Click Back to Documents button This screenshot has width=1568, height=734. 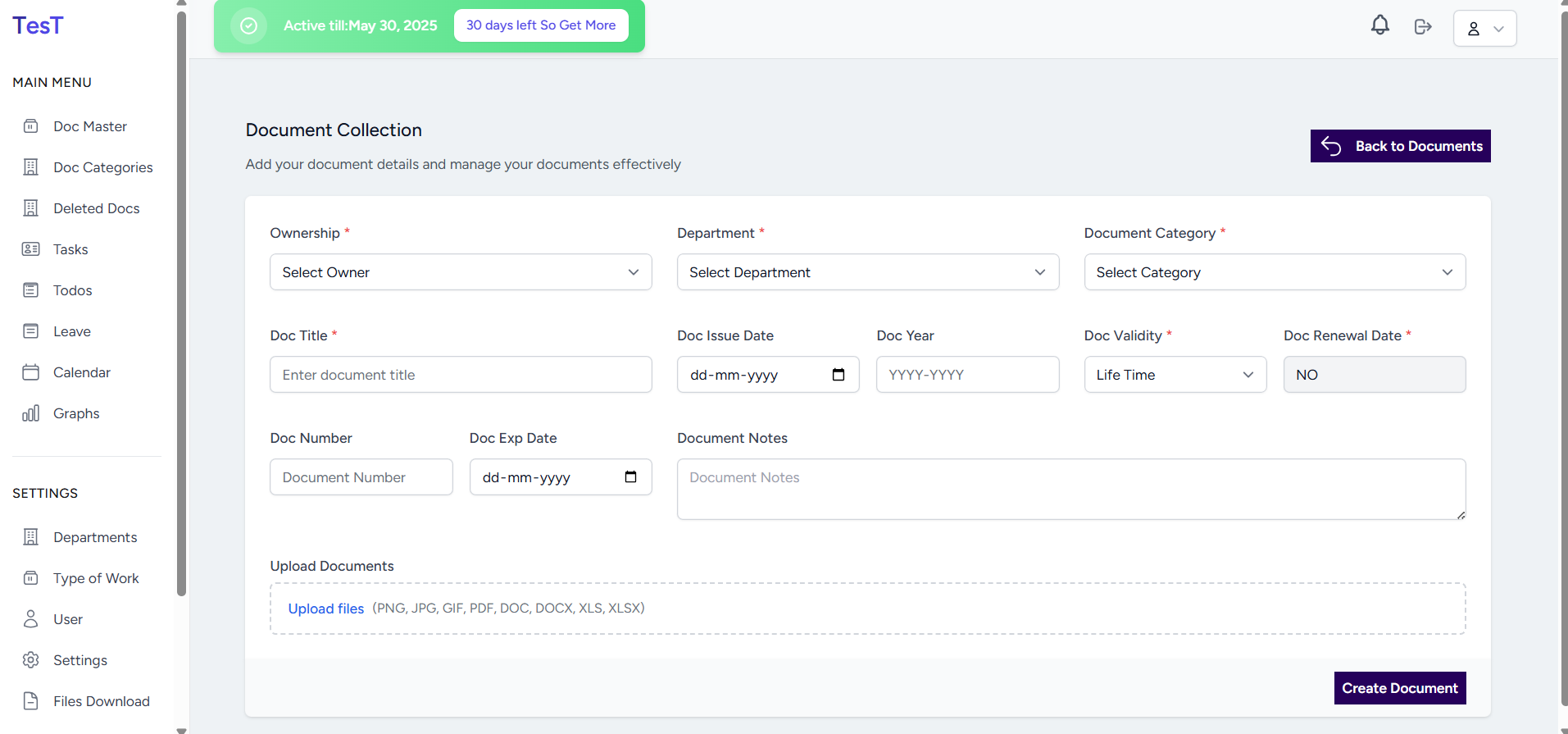[x=1400, y=146]
